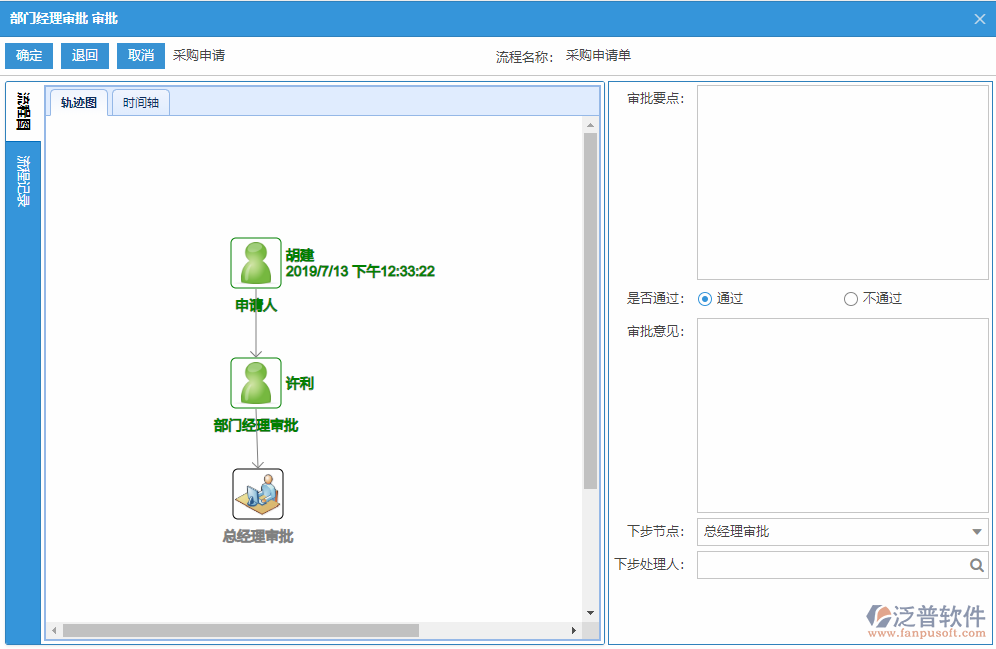This screenshot has height=649, width=996.
Task: Click the 退回 button
Action: [85, 55]
